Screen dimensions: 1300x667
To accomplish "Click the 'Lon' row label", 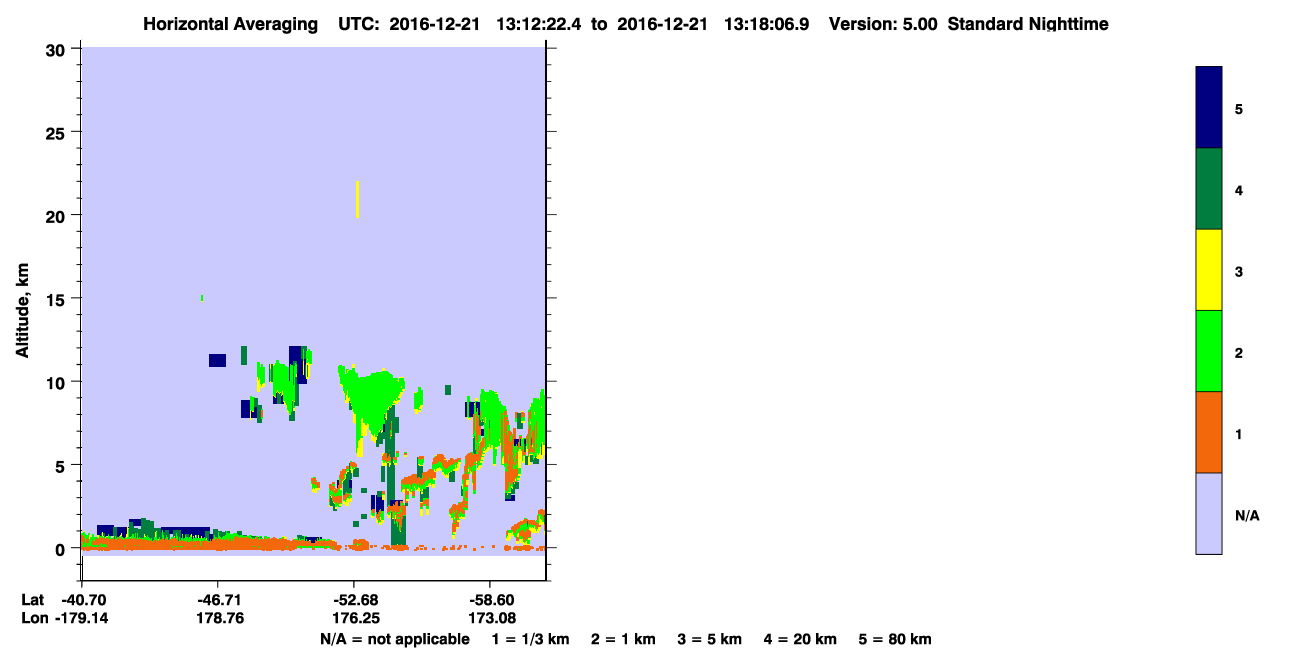I will pyautogui.click(x=33, y=619).
